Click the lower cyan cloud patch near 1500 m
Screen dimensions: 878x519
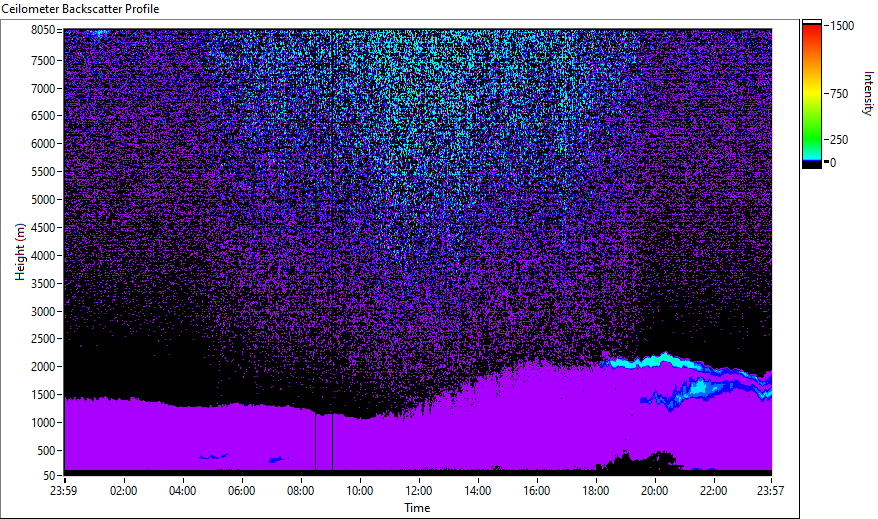700,389
